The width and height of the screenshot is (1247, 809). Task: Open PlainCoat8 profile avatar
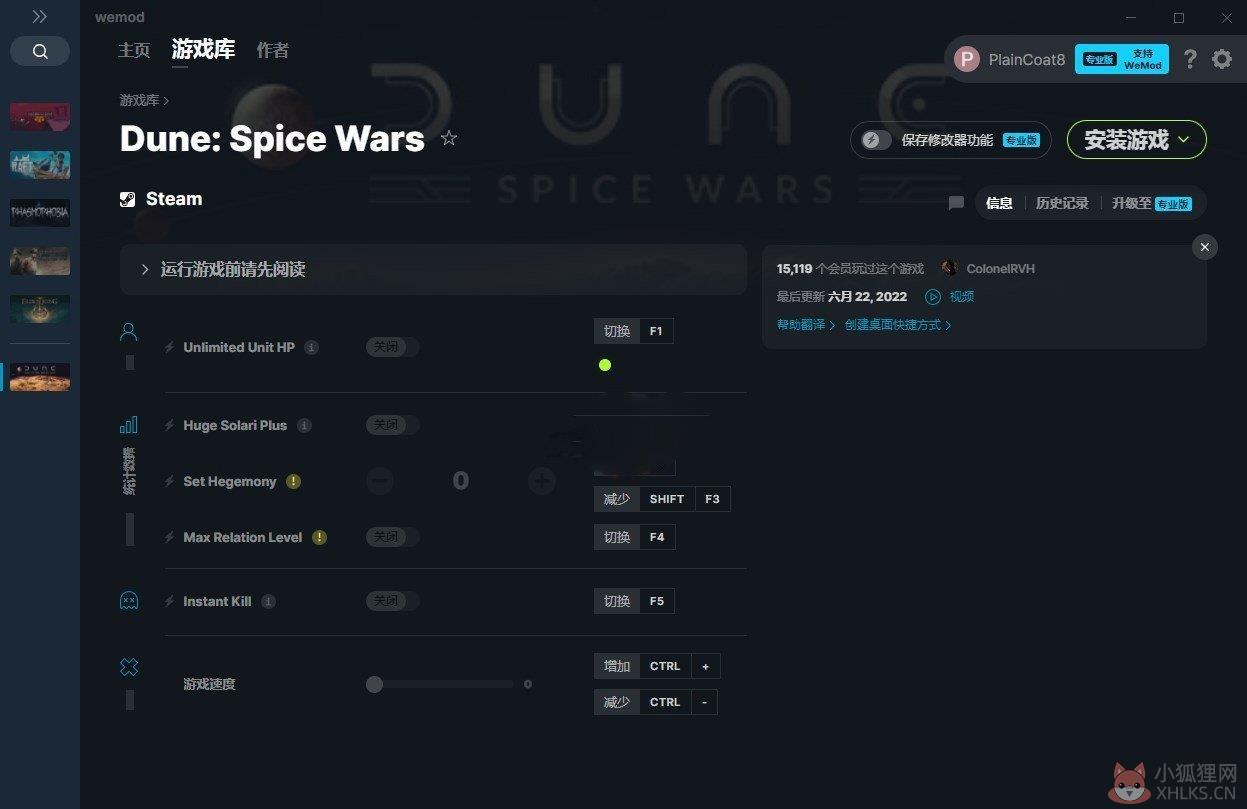tap(966, 59)
